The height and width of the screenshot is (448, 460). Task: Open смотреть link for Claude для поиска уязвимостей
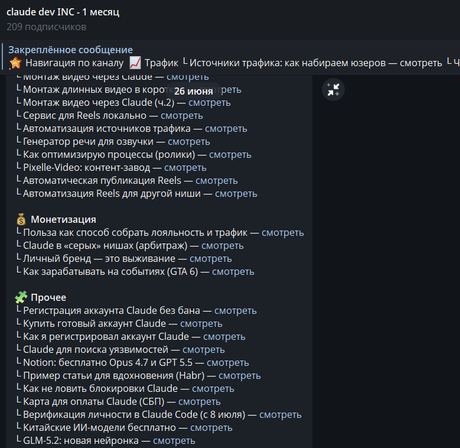click(203, 349)
